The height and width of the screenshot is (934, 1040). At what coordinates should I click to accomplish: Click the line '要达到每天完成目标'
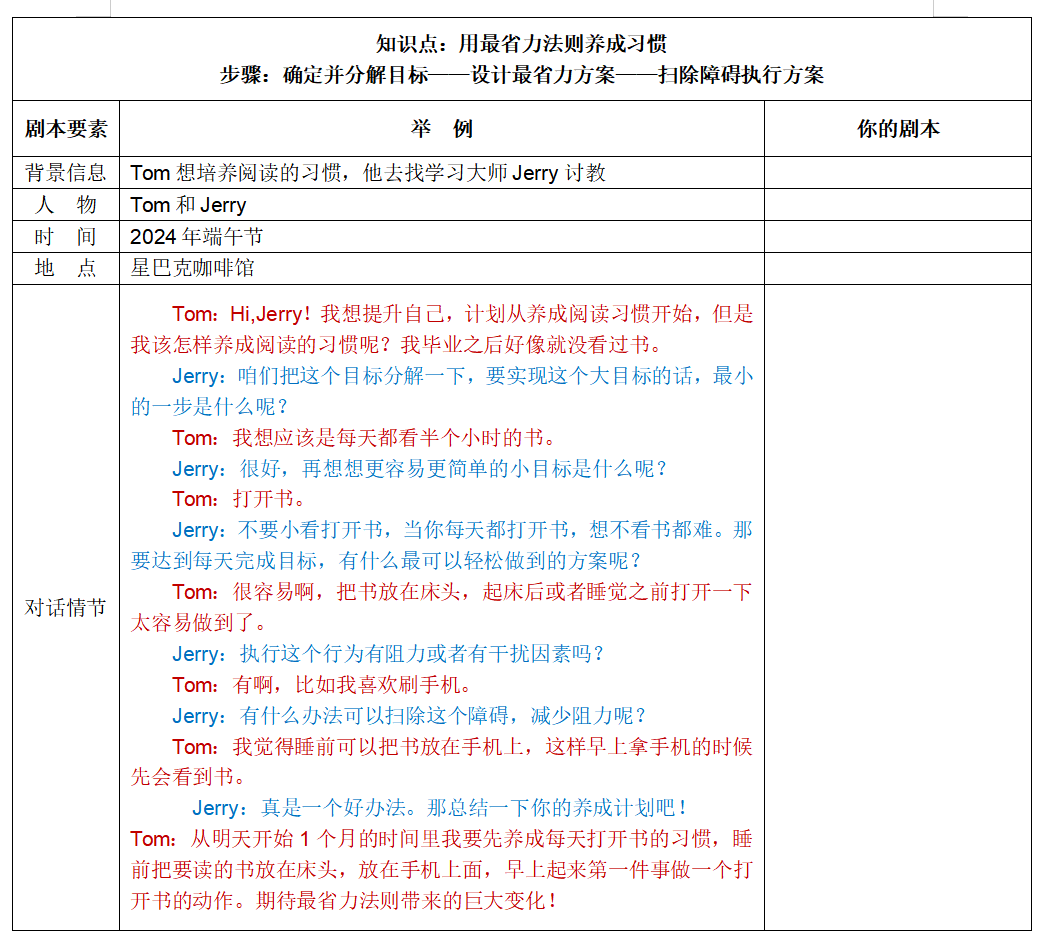tap(386, 561)
